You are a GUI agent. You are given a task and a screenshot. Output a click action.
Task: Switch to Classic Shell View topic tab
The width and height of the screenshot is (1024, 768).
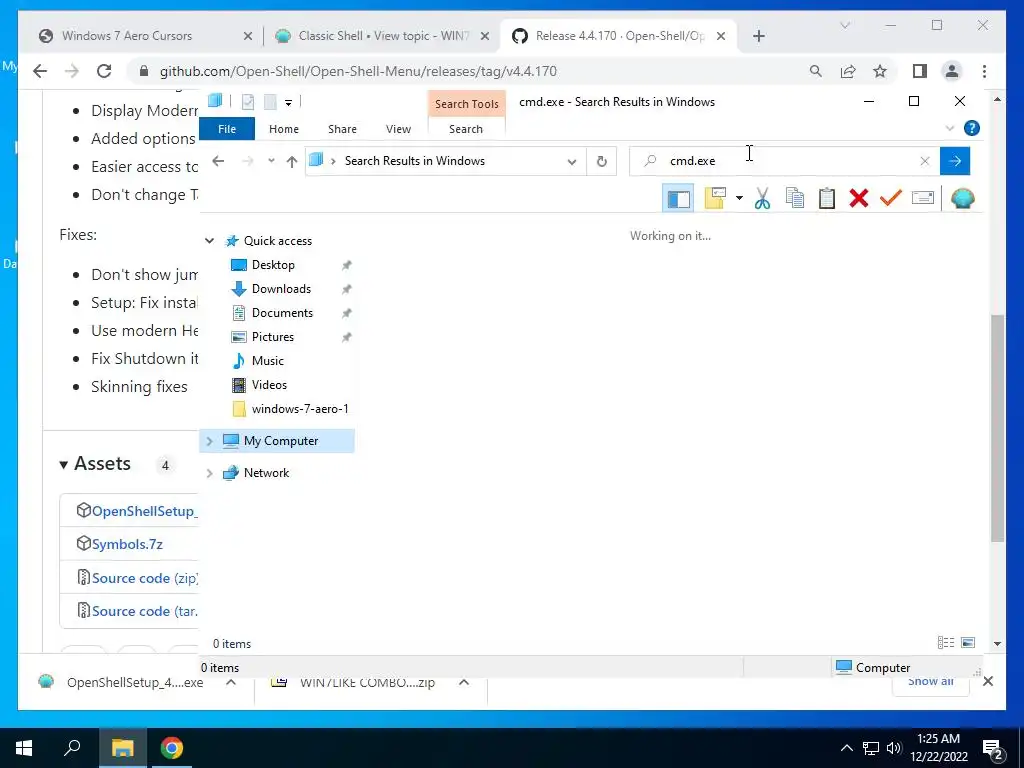pyautogui.click(x=383, y=36)
